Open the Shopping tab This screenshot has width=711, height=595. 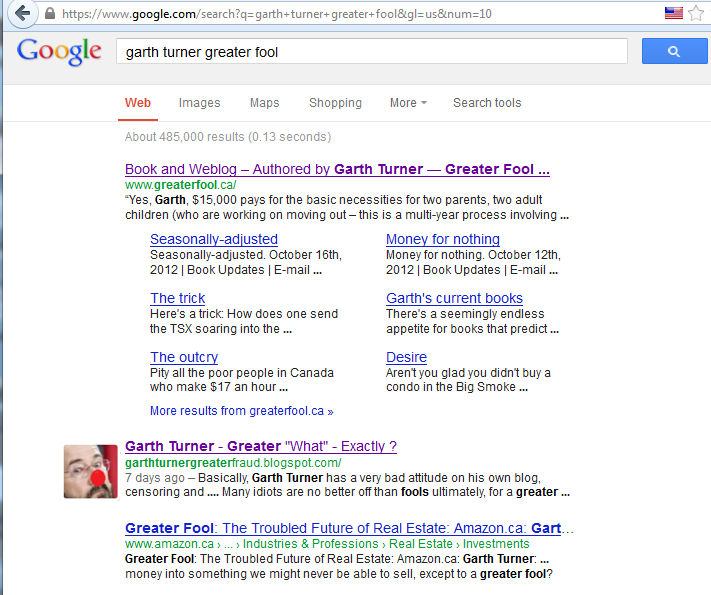[336, 103]
